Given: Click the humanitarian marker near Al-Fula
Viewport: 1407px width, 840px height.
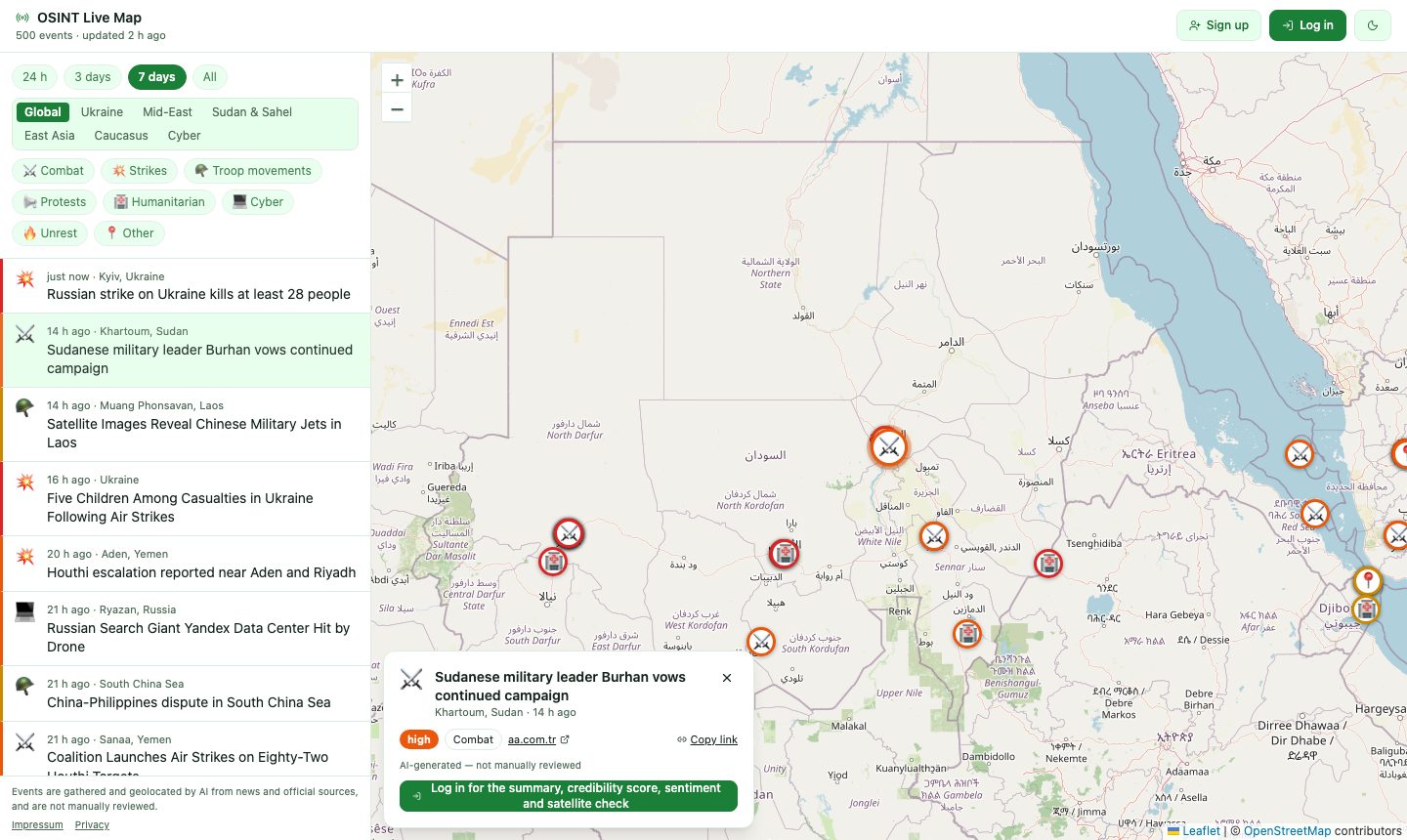Looking at the screenshot, I should click(x=784, y=554).
